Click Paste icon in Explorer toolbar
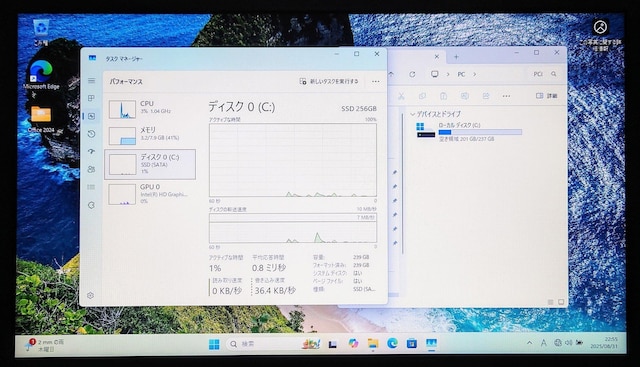The image size is (640, 367). (443, 96)
